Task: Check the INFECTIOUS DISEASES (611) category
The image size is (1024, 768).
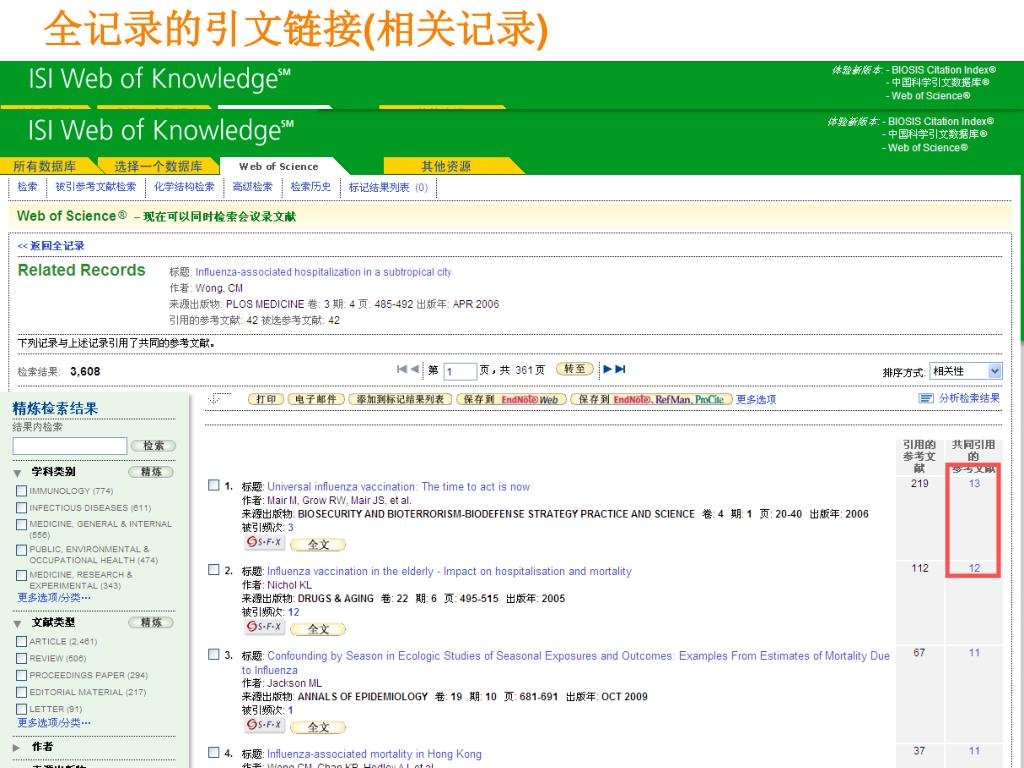Action: pyautogui.click(x=22, y=508)
